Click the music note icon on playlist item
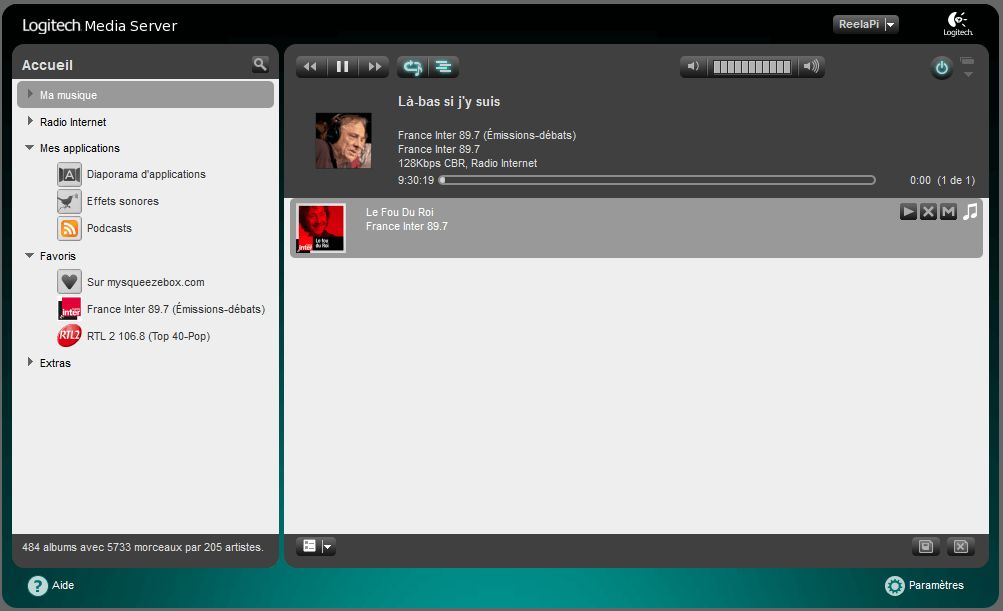 pos(970,211)
